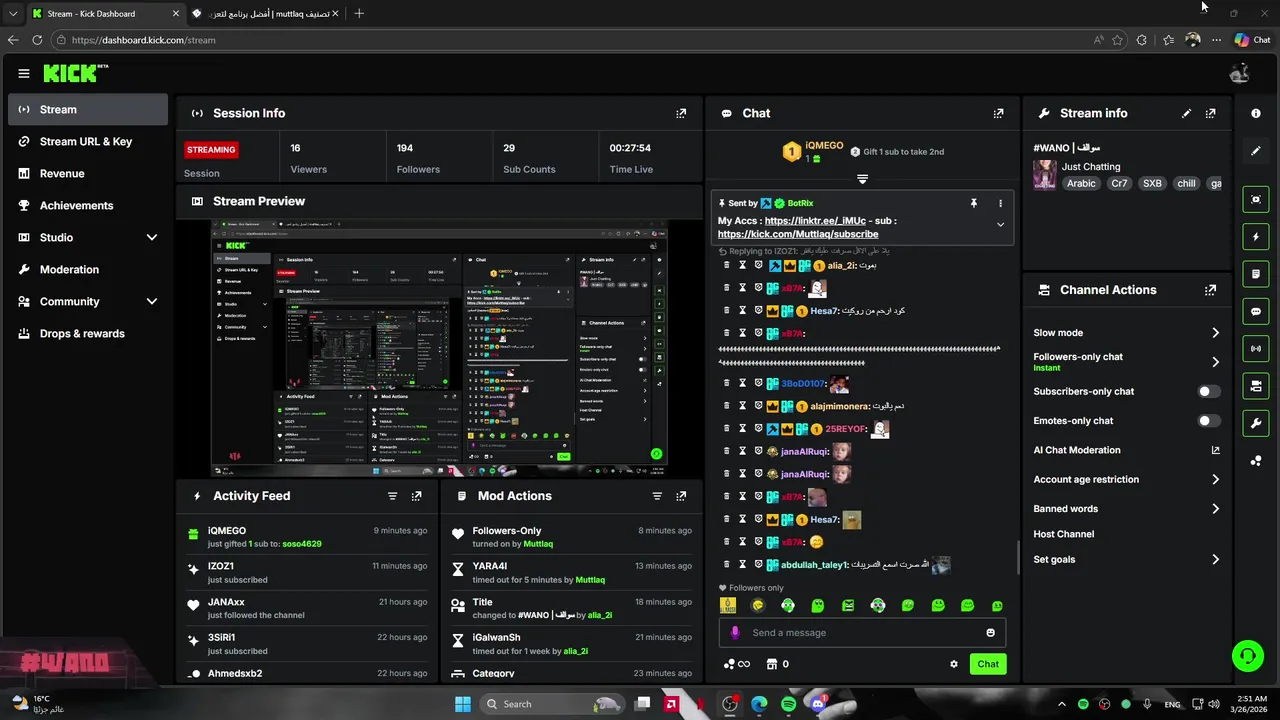1280x720 pixels.
Task: Open Mod Actions filter menu
Action: point(657,496)
